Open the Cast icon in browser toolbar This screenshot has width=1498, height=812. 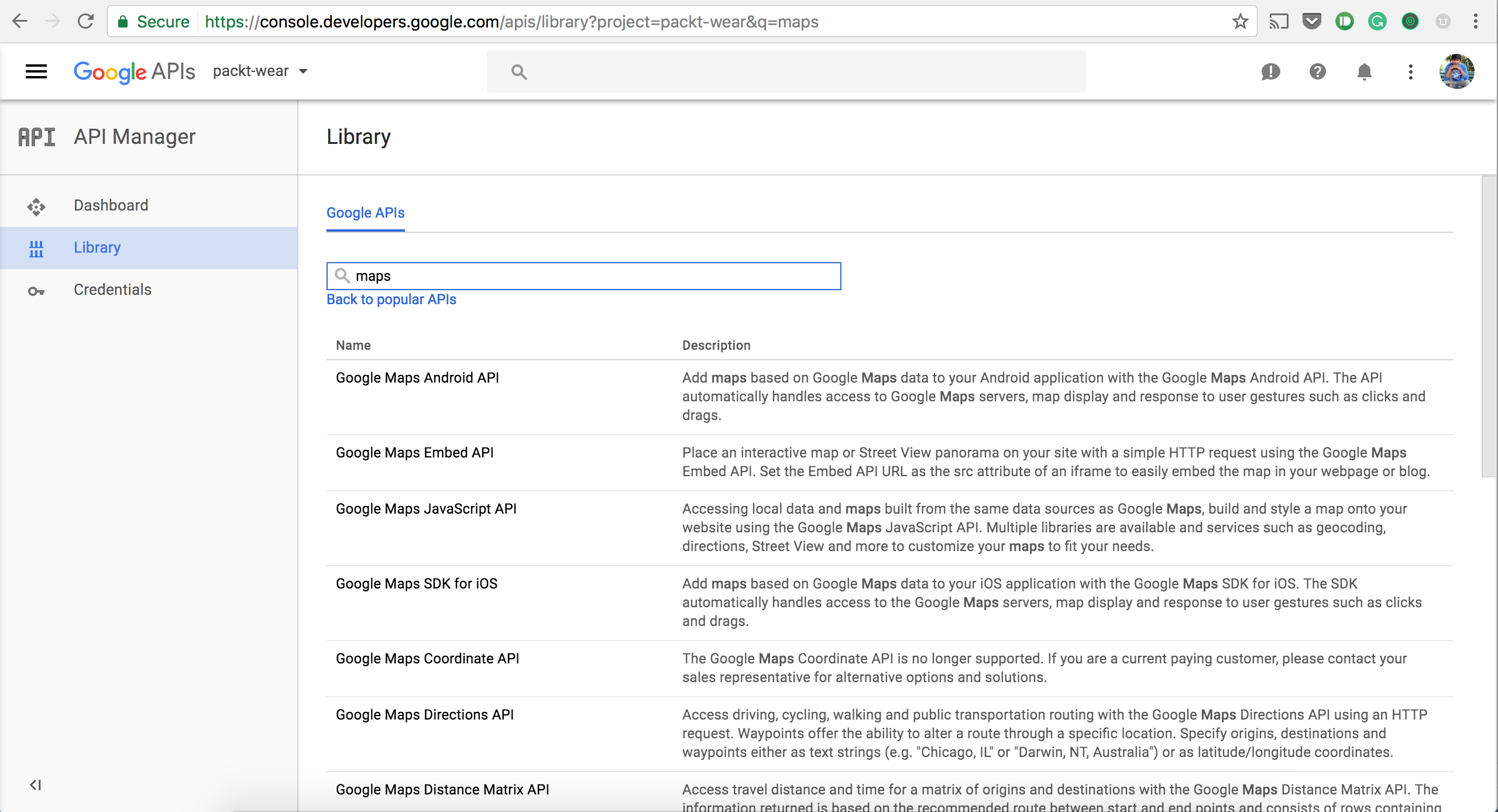pyautogui.click(x=1279, y=22)
